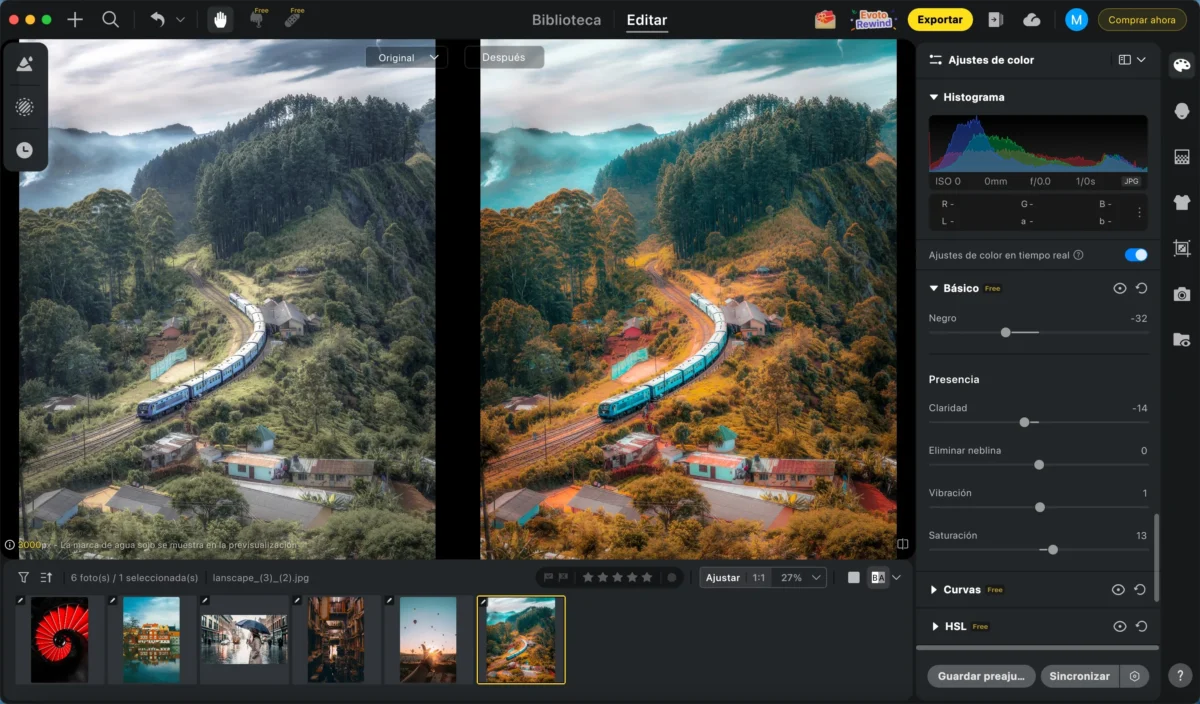Image resolution: width=1200 pixels, height=704 pixels.
Task: Toggle visibility of Curvas adjustments
Action: click(x=1118, y=590)
